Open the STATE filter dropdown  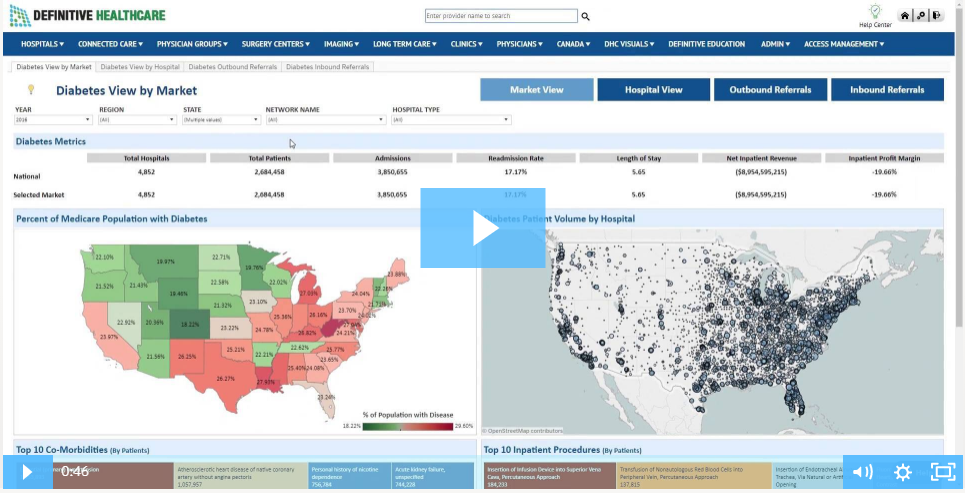(x=222, y=120)
